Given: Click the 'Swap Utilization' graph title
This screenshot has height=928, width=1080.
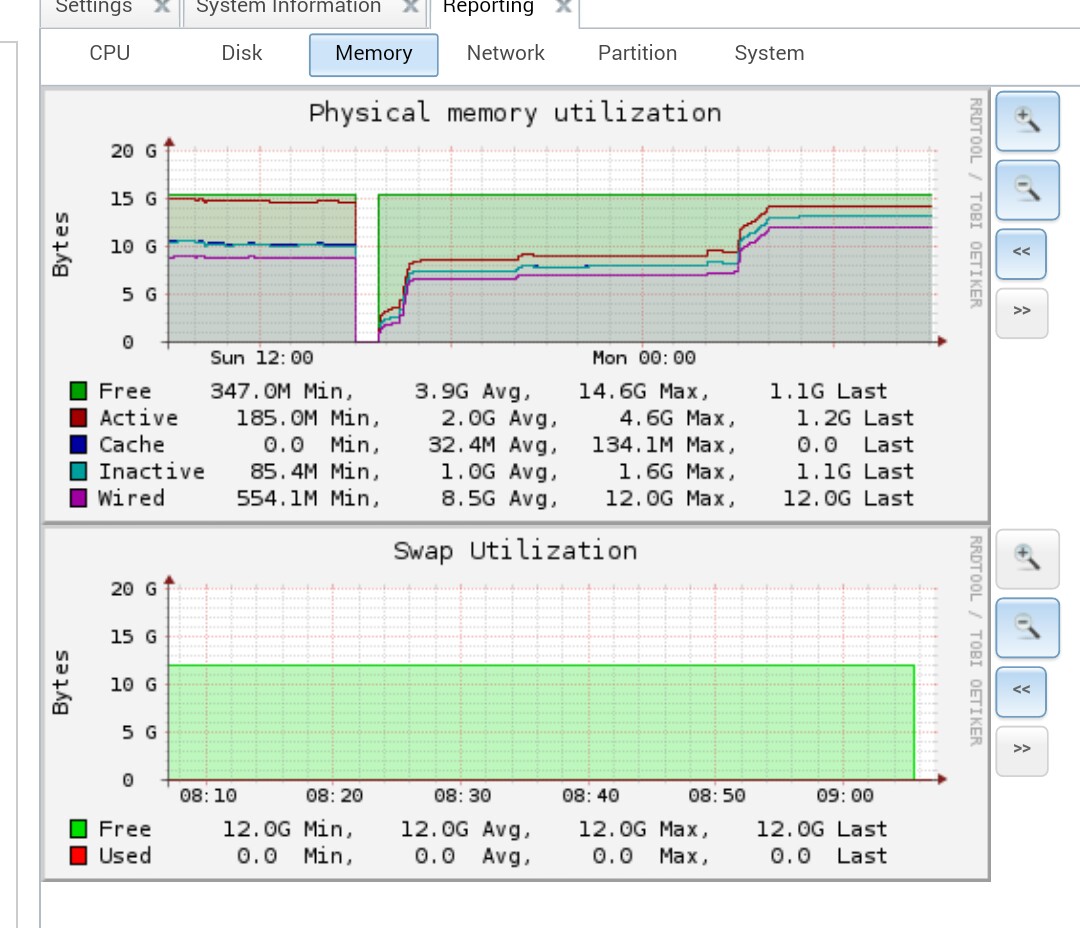Looking at the screenshot, I should click(x=515, y=551).
